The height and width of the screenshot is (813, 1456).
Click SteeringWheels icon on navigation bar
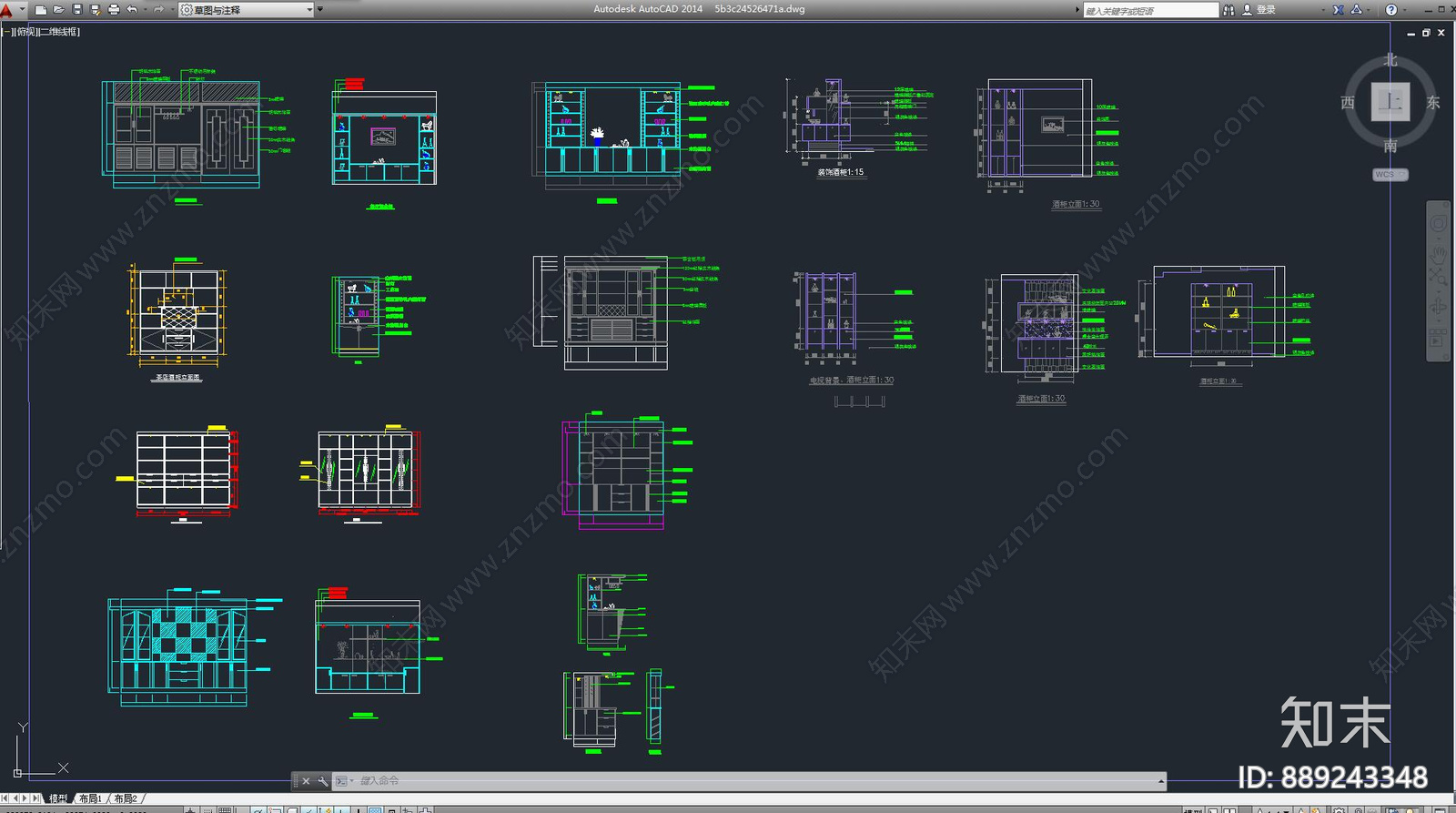point(1438,223)
